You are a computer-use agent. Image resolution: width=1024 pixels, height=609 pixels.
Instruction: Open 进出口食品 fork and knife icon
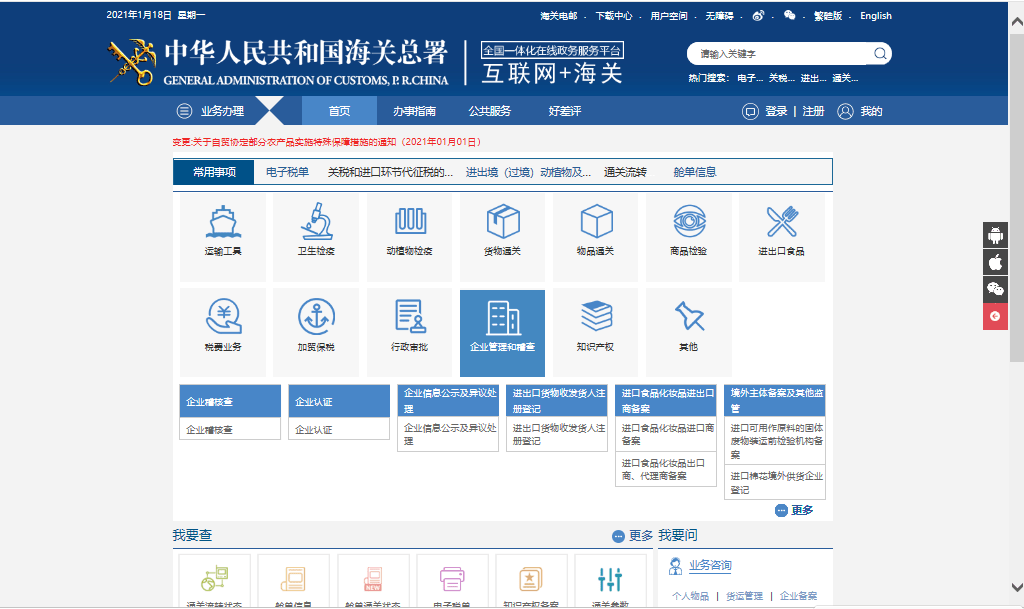point(782,221)
